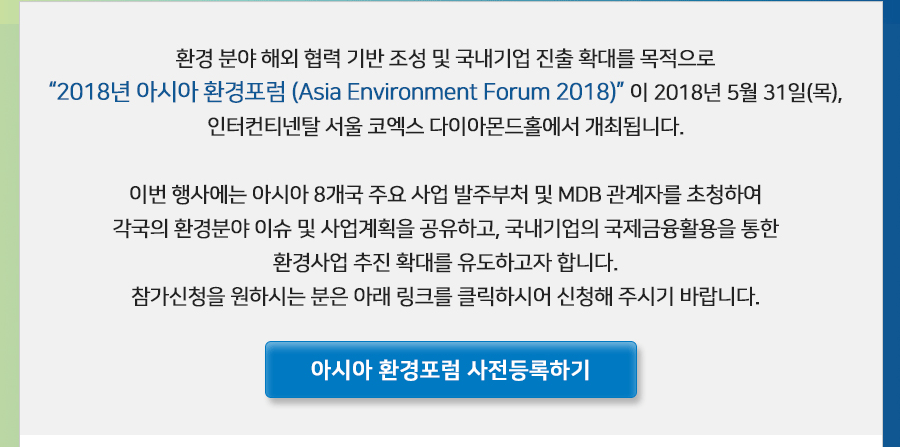900x447 pixels.
Task: Click the green strip on left edge
Action: click(x=10, y=230)
